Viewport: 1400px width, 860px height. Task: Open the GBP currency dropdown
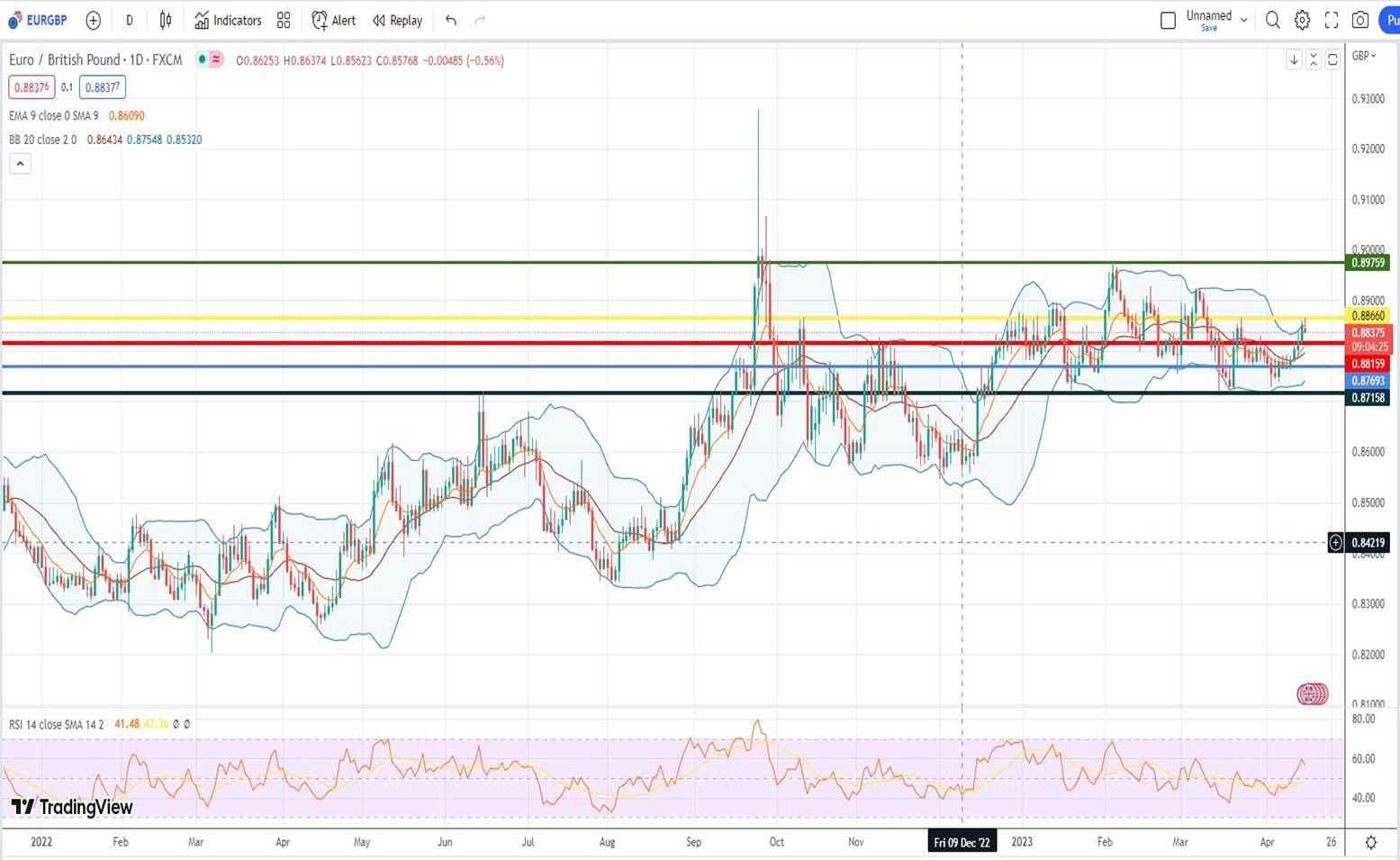[1364, 56]
